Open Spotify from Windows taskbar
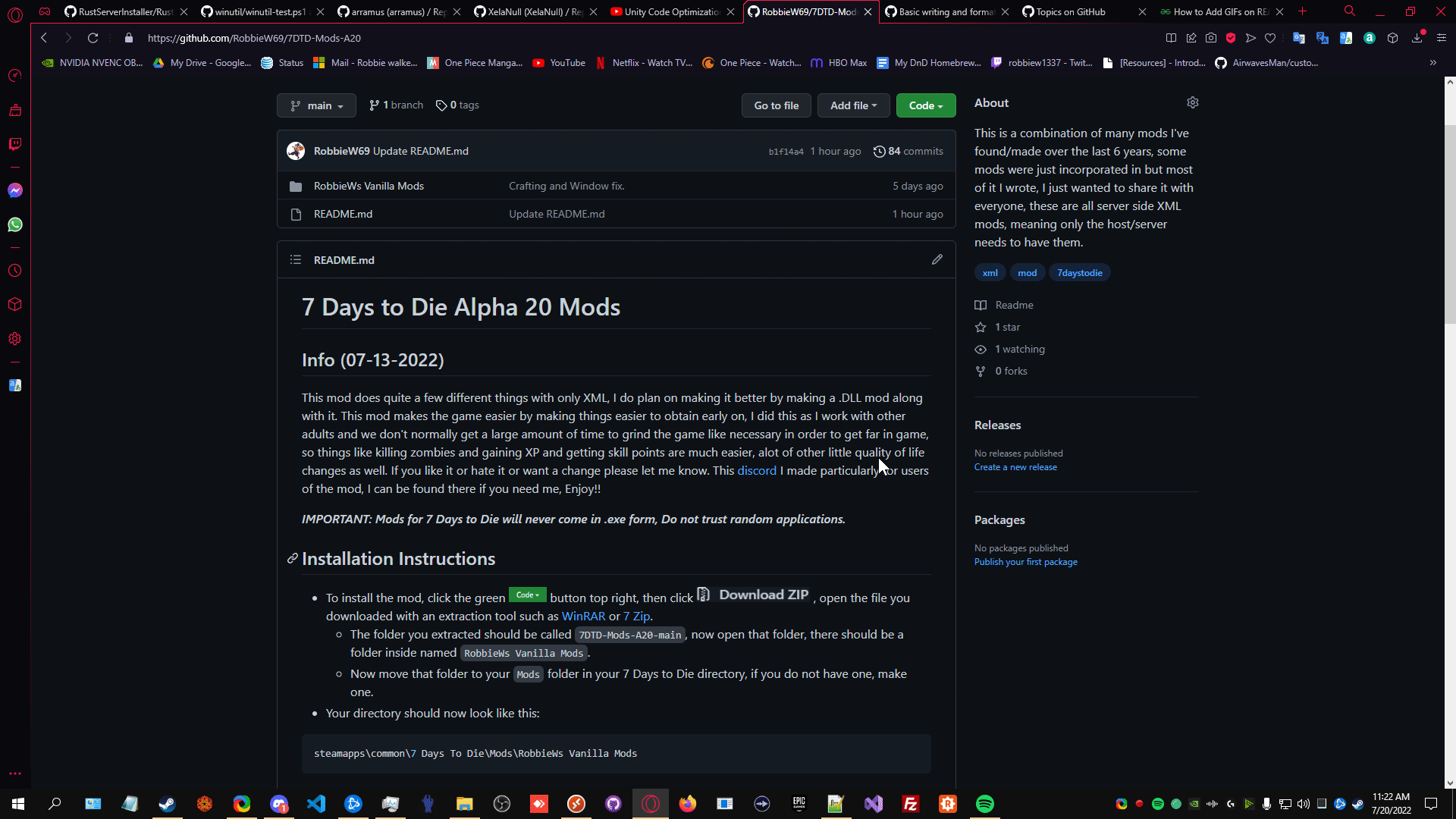Viewport: 1456px width, 819px height. tap(984, 804)
